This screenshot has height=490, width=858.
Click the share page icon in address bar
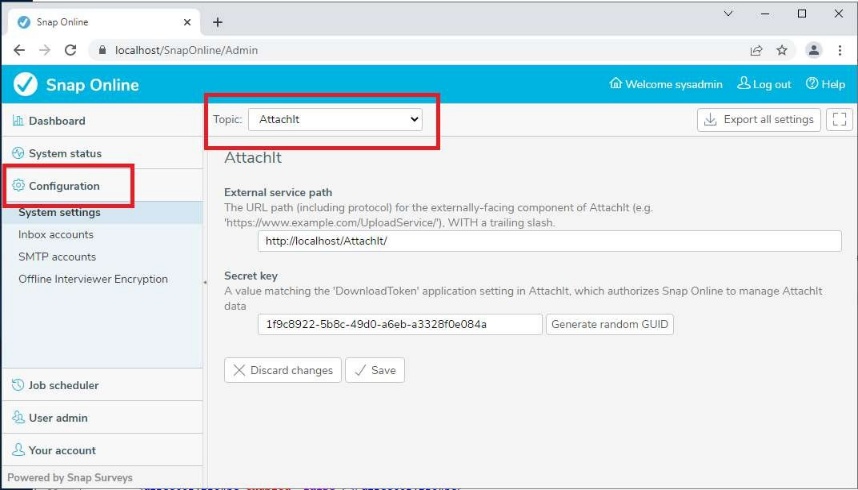756,50
